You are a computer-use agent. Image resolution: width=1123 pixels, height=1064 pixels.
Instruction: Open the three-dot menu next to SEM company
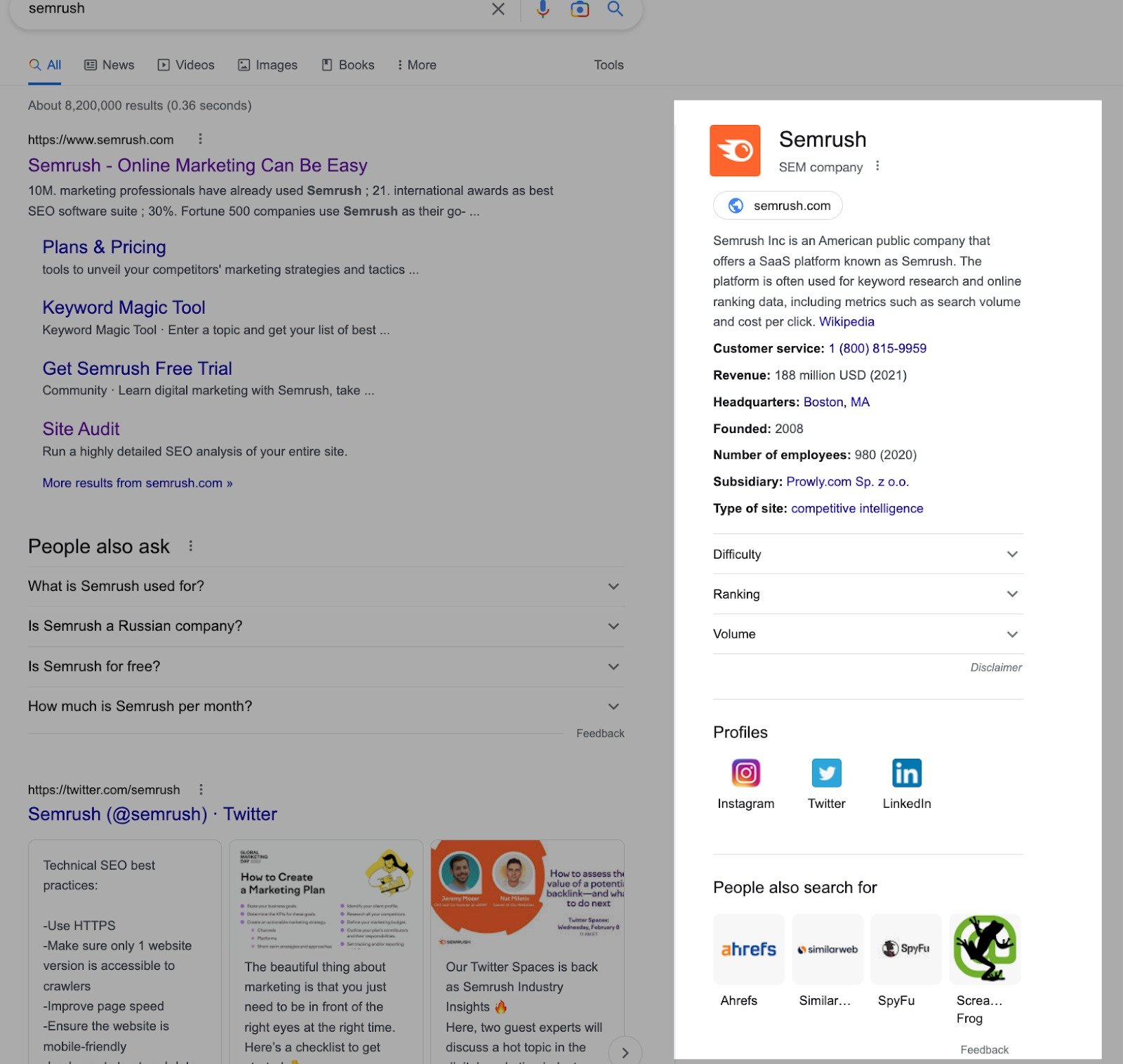[x=877, y=166]
